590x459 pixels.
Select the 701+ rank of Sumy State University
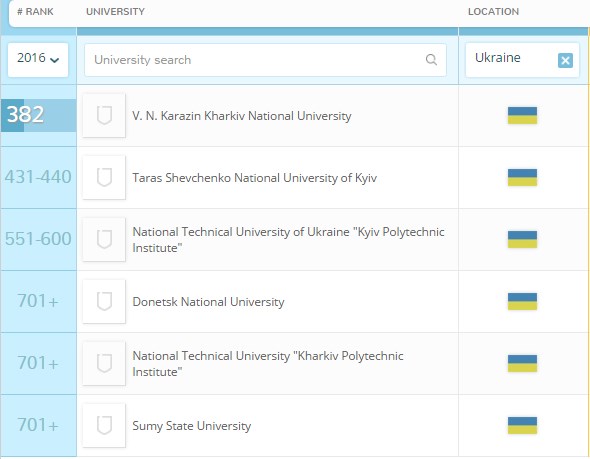pyautogui.click(x=38, y=425)
